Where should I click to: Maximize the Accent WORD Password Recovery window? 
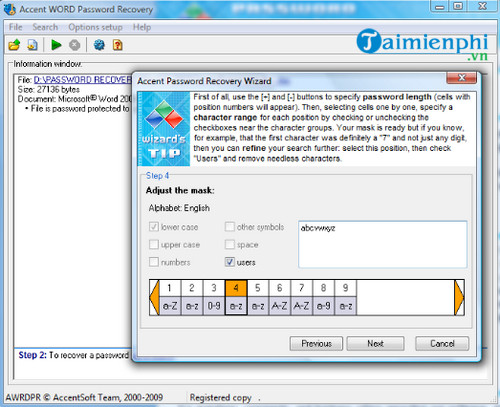[x=458, y=6]
